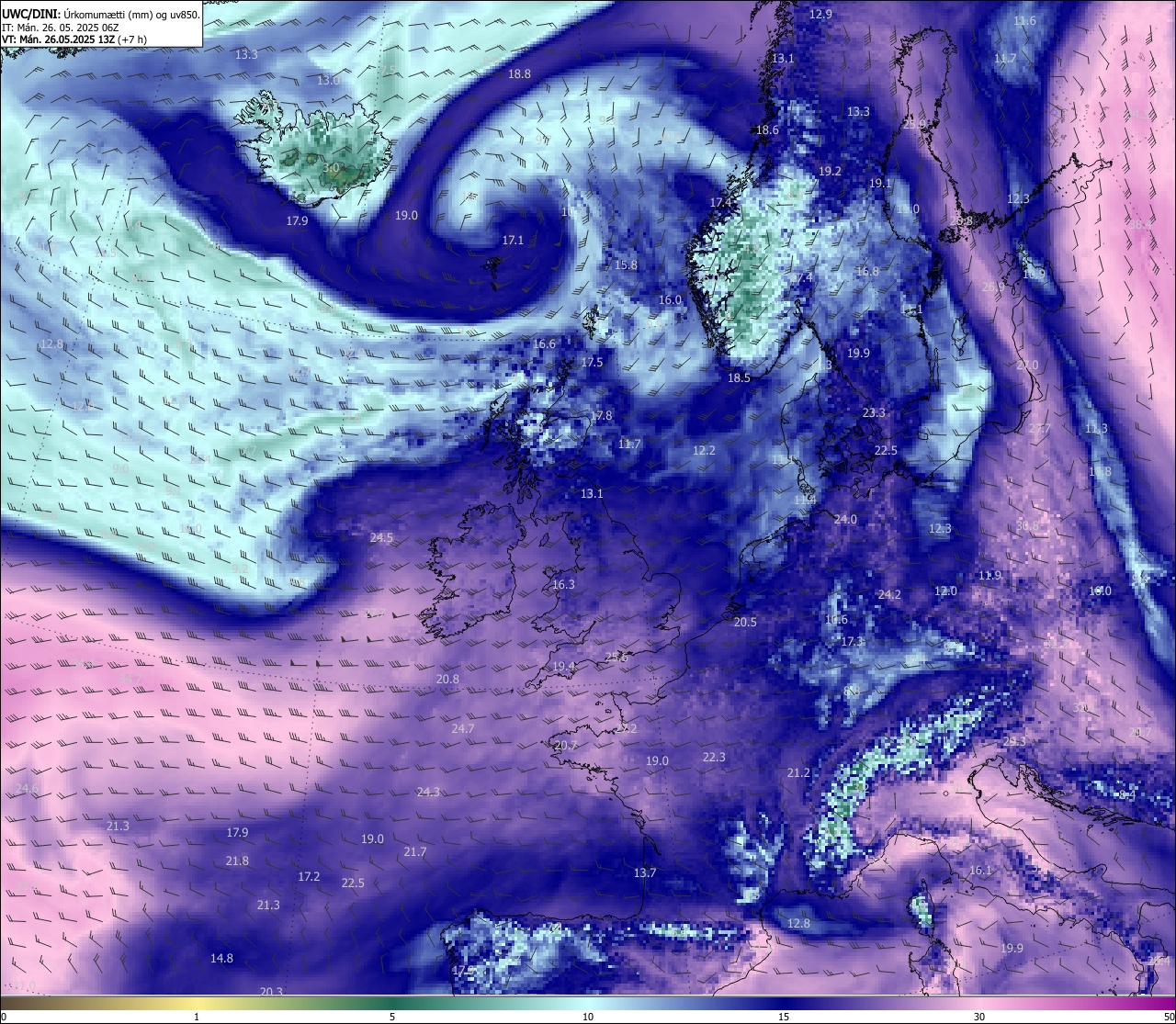Click the color scale label 5
1176x1024 pixels.
tap(392, 1017)
